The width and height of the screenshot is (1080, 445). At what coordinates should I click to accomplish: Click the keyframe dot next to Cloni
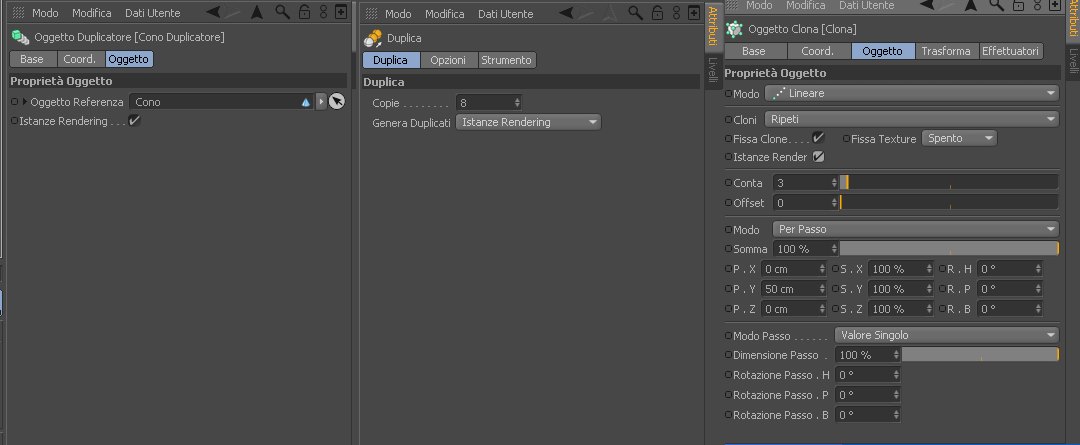click(x=729, y=120)
